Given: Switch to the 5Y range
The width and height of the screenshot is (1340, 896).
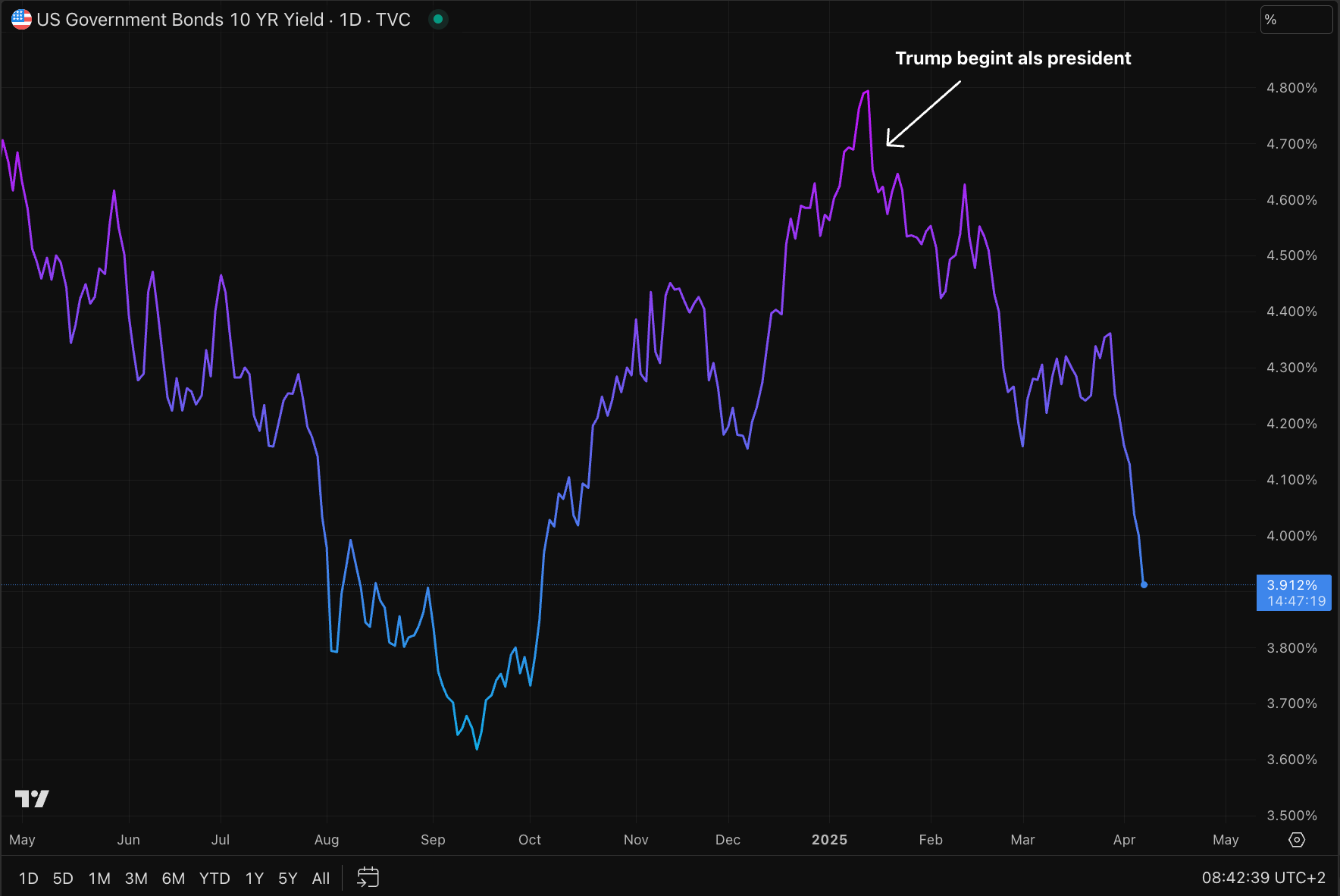Looking at the screenshot, I should pos(288,878).
